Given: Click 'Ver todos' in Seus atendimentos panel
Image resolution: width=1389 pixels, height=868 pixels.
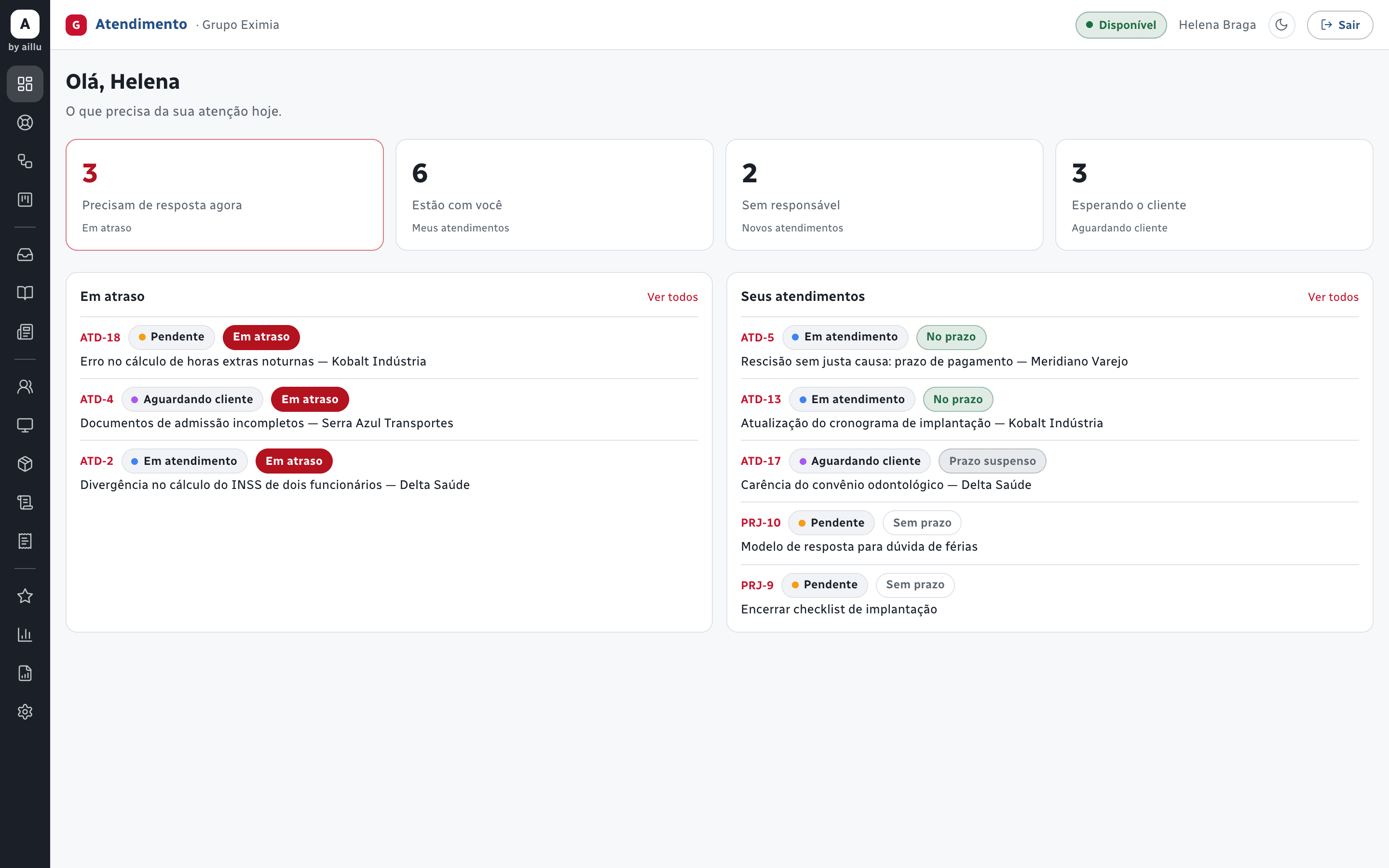Looking at the screenshot, I should (1333, 297).
